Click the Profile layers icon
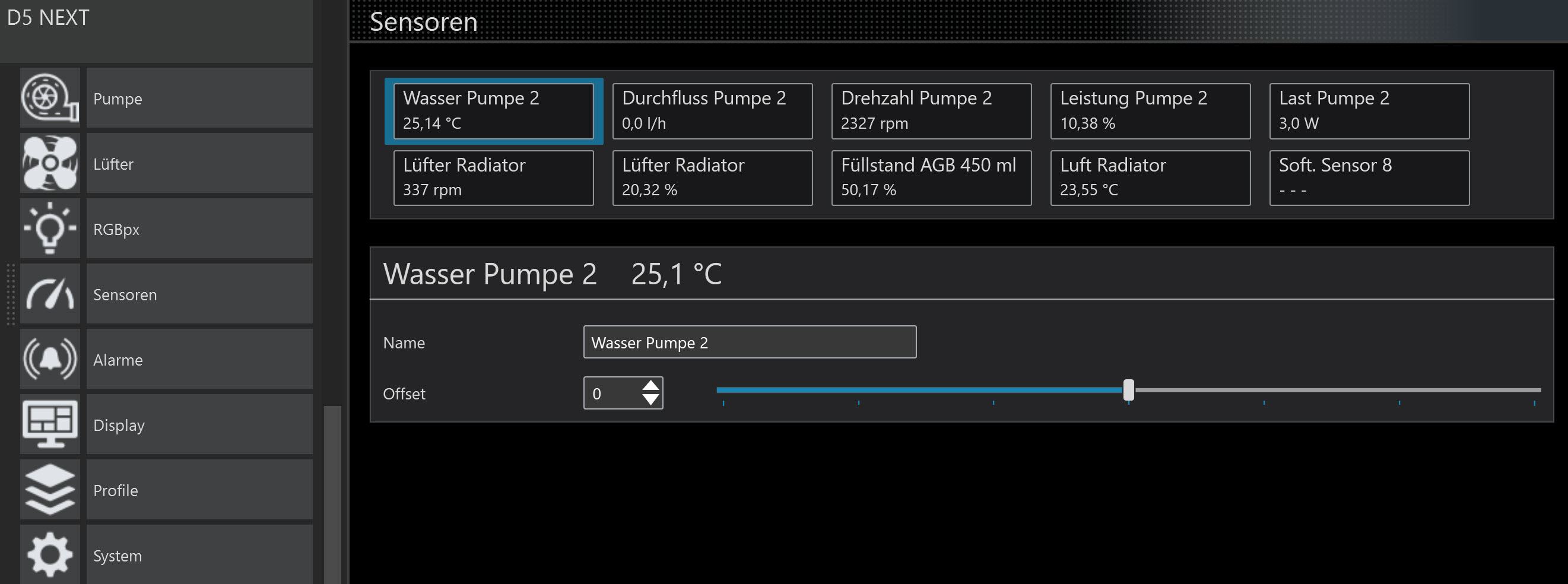The image size is (1568, 584). coord(50,490)
